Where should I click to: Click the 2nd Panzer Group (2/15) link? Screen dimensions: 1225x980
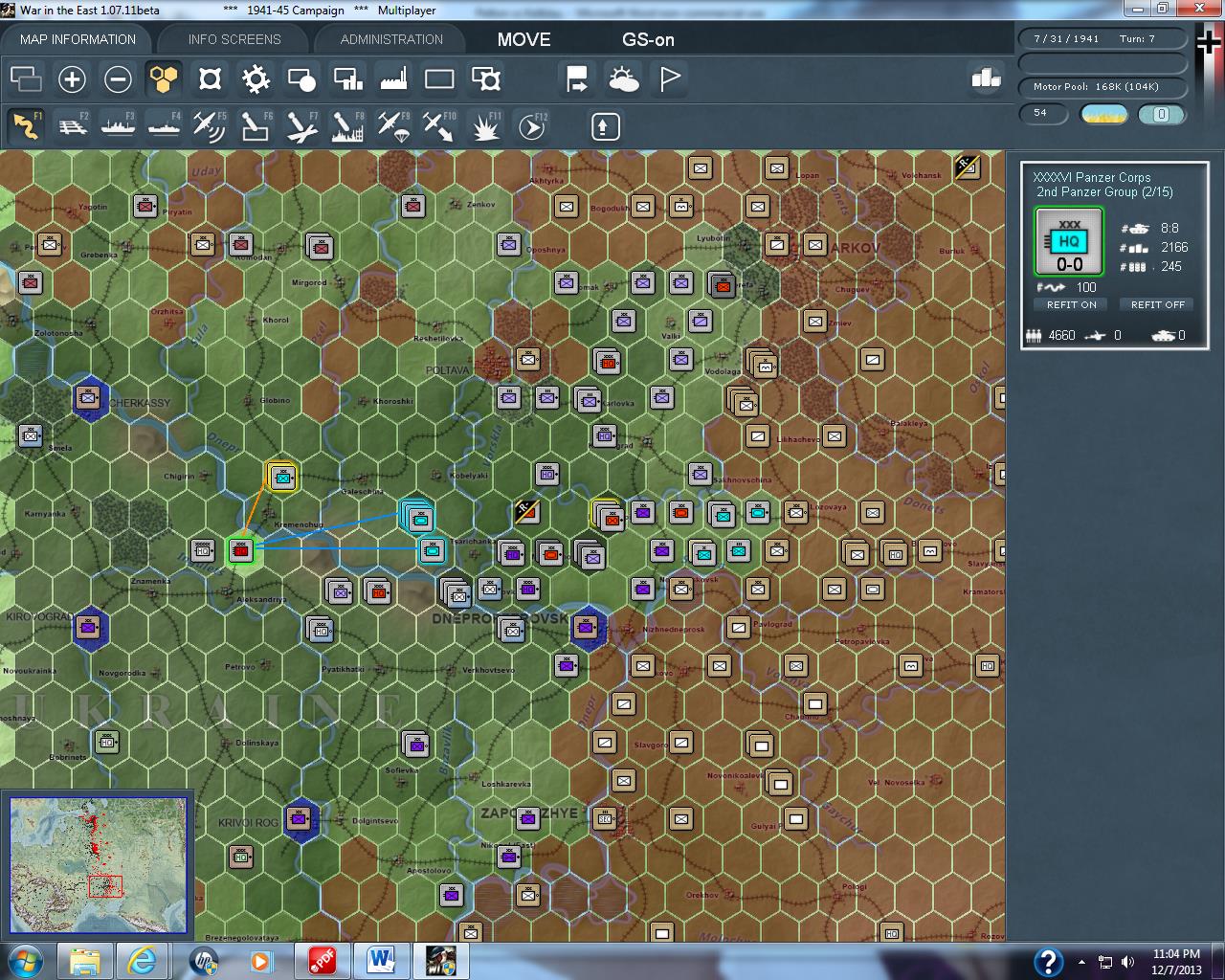(1104, 192)
